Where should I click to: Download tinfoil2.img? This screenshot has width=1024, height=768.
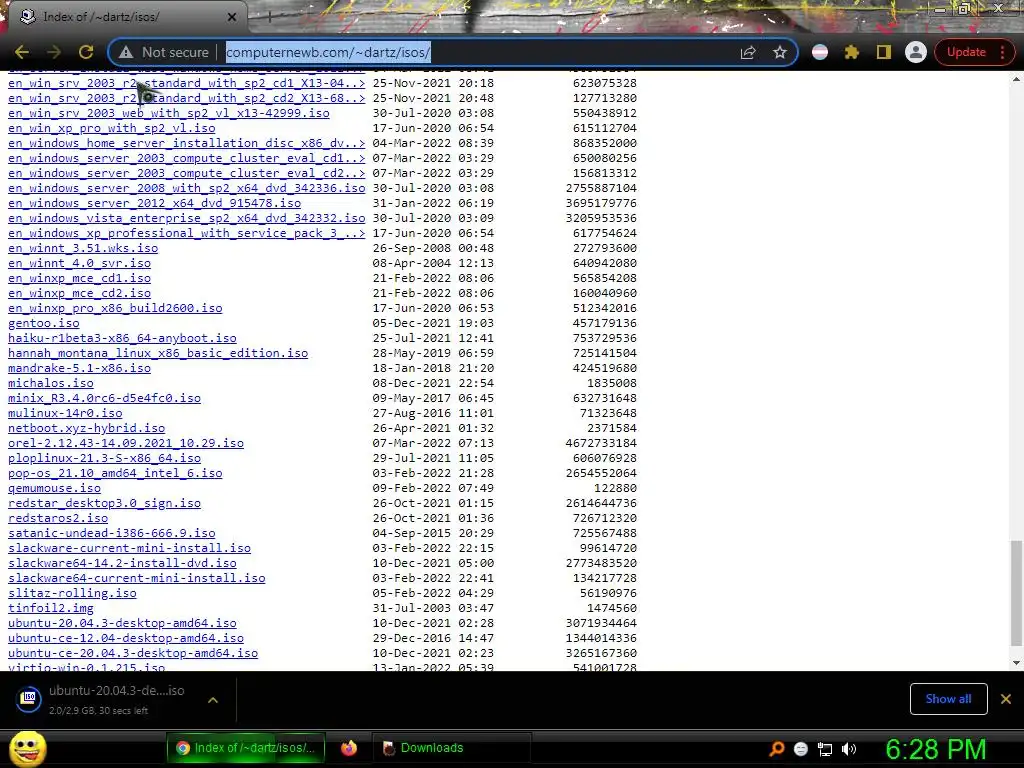coord(50,608)
